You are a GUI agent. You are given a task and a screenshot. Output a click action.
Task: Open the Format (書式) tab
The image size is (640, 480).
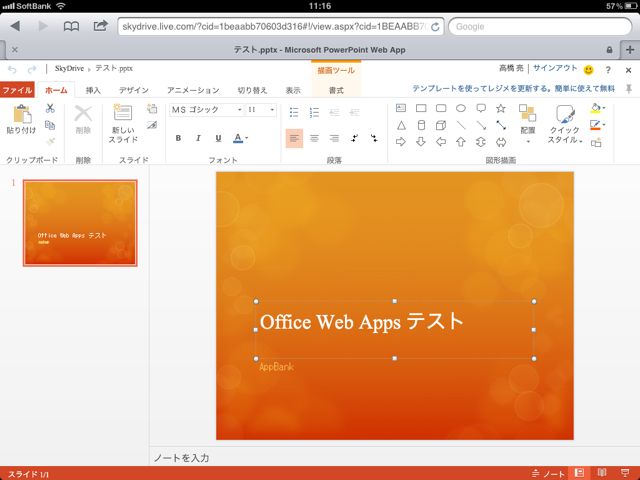[336, 90]
